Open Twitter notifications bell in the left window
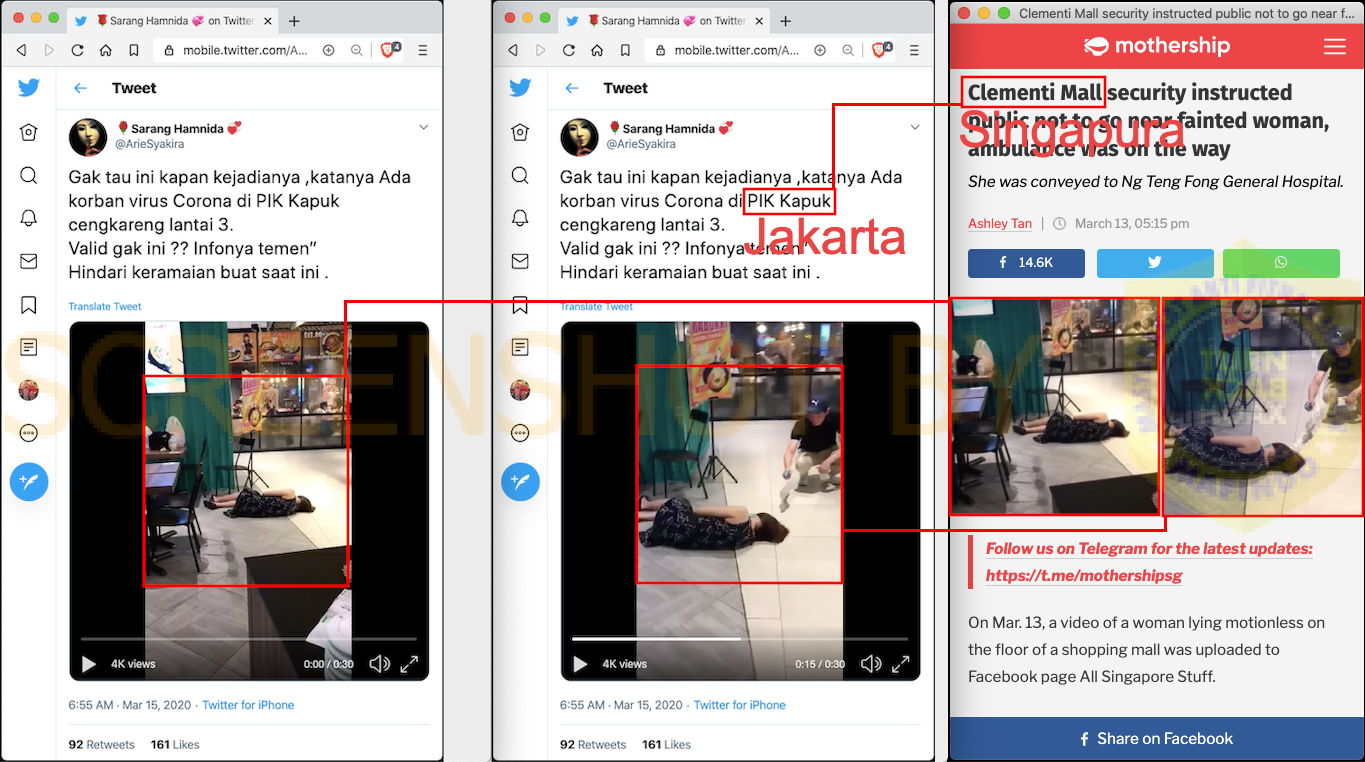Image resolution: width=1365 pixels, height=762 pixels. [29, 218]
